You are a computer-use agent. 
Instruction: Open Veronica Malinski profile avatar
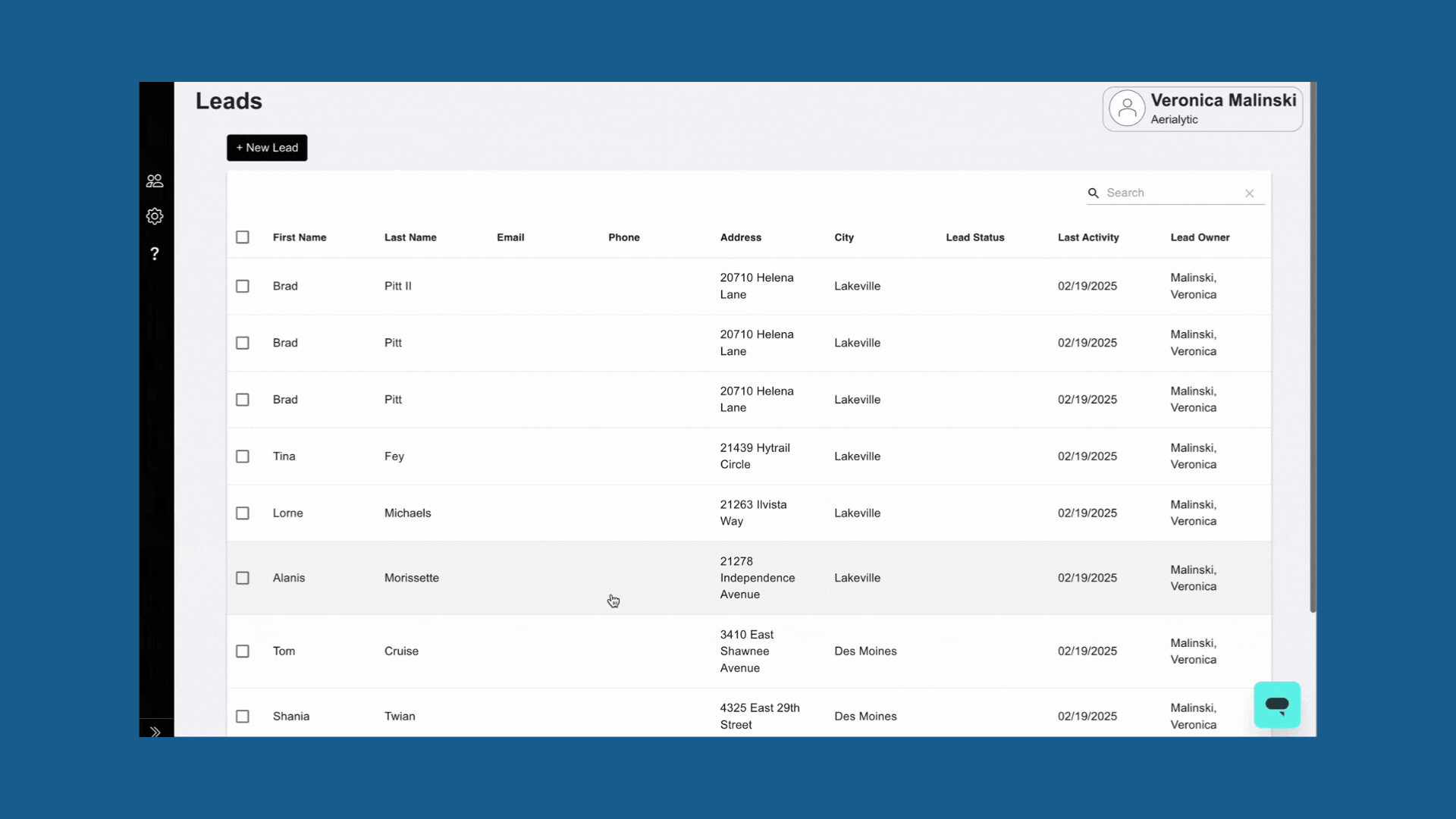[x=1127, y=108]
